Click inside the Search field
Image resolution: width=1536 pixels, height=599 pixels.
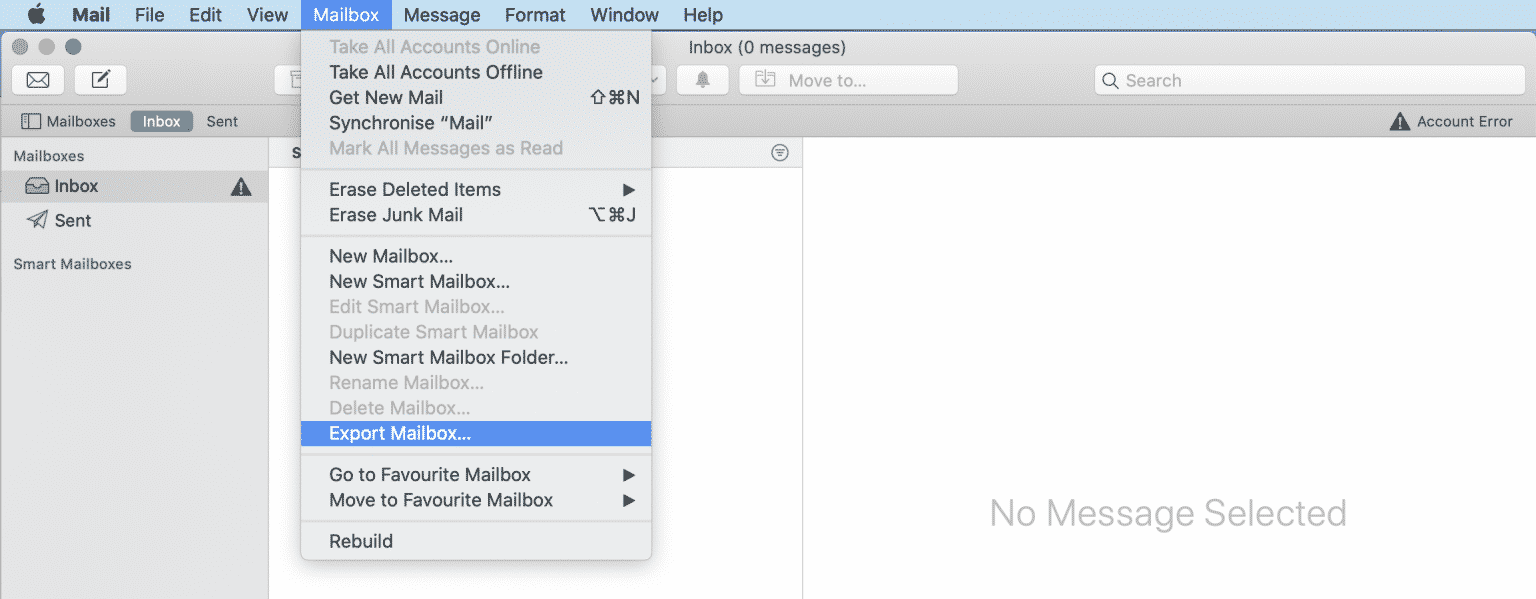point(1250,80)
